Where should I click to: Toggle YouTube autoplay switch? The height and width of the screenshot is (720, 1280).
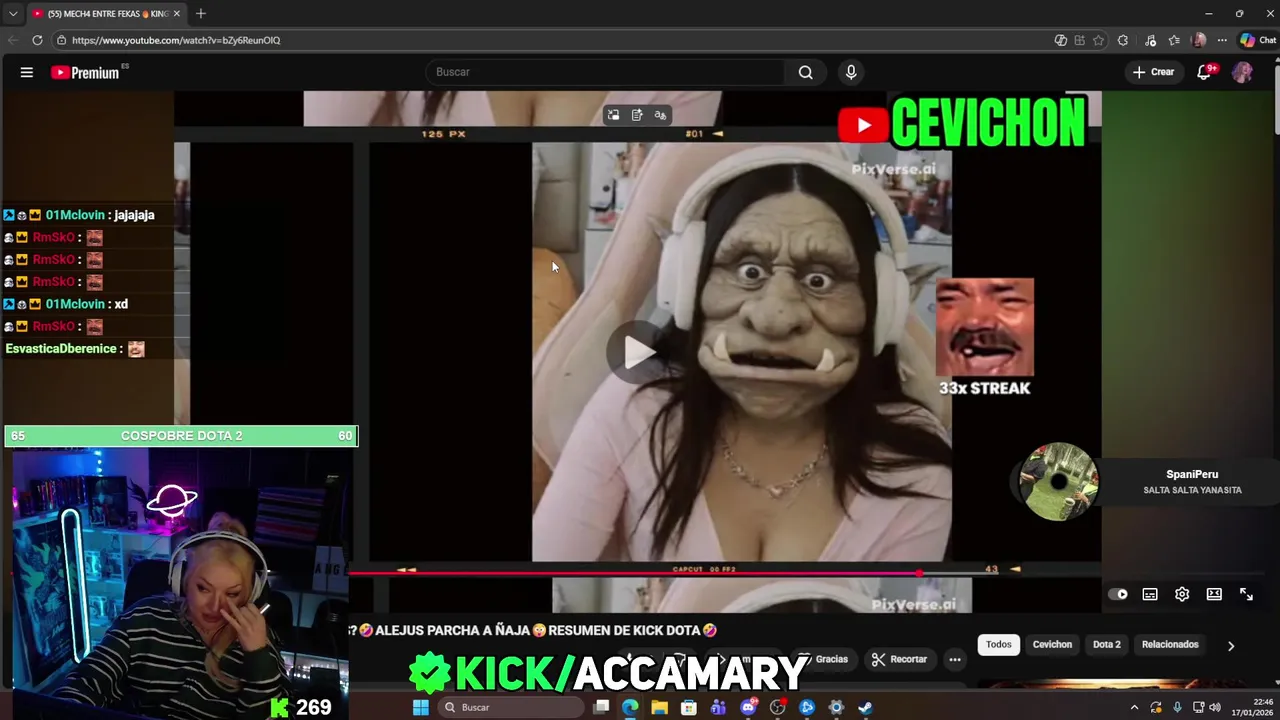tap(1118, 594)
